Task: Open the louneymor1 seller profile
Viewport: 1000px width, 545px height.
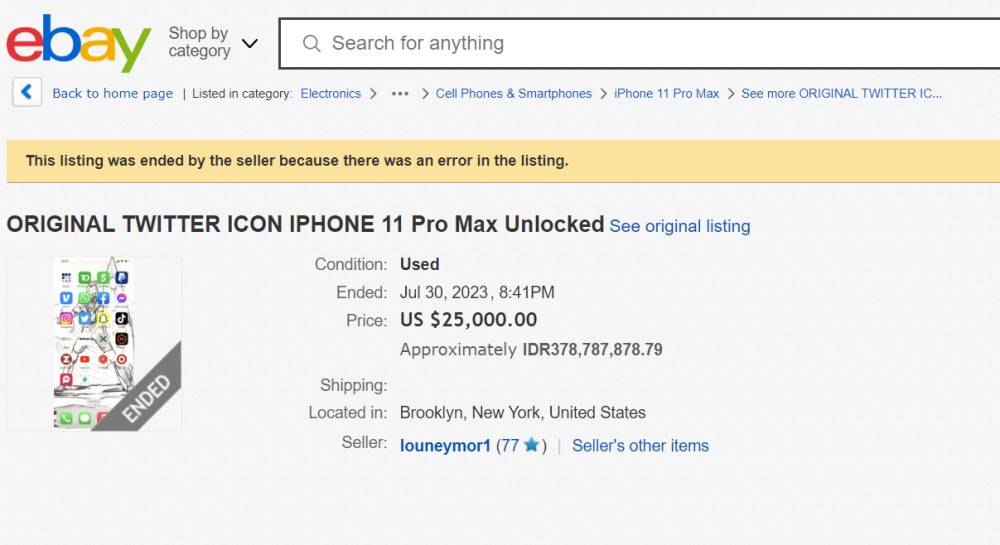Action: [x=445, y=446]
